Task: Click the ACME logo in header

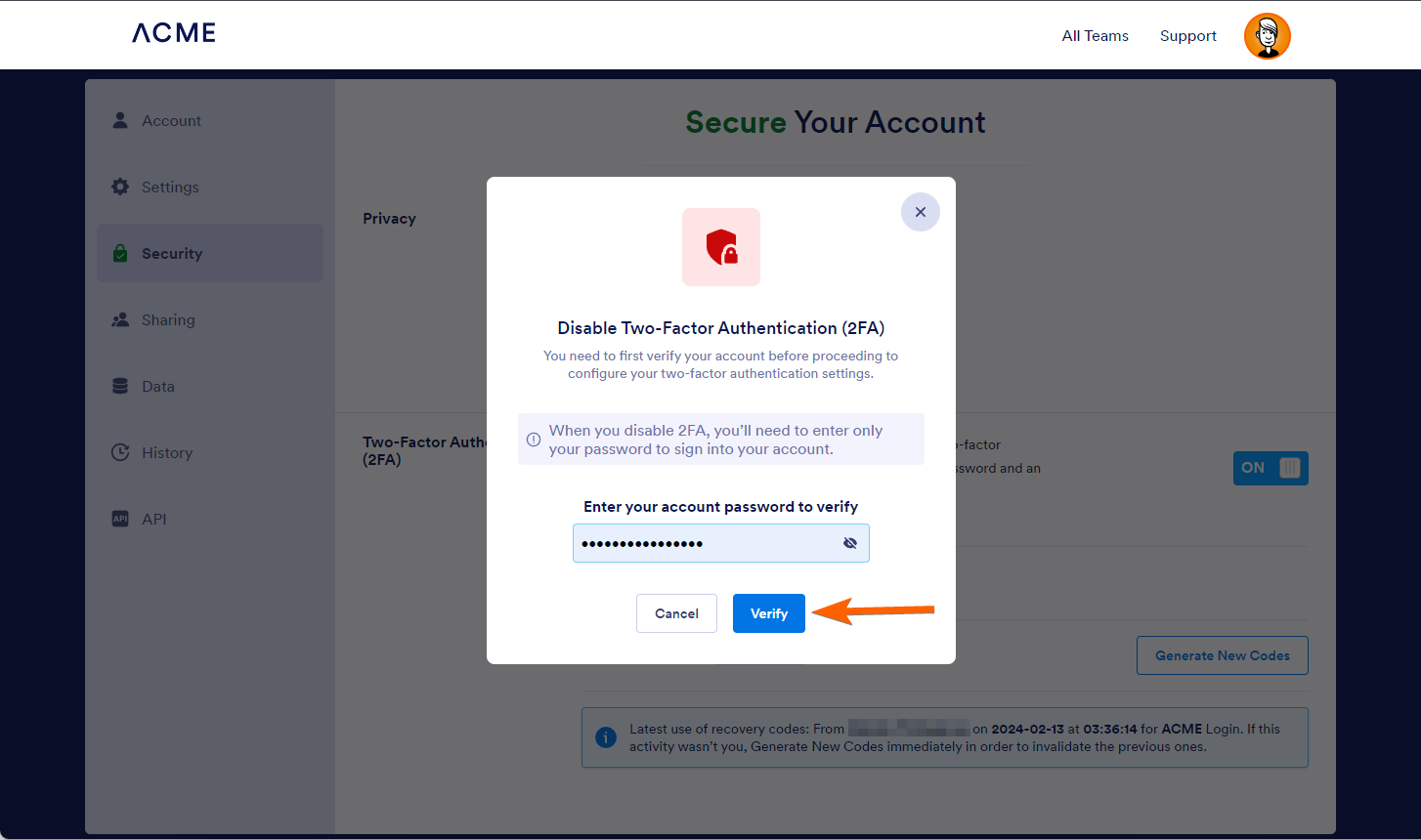Action: pos(174,33)
